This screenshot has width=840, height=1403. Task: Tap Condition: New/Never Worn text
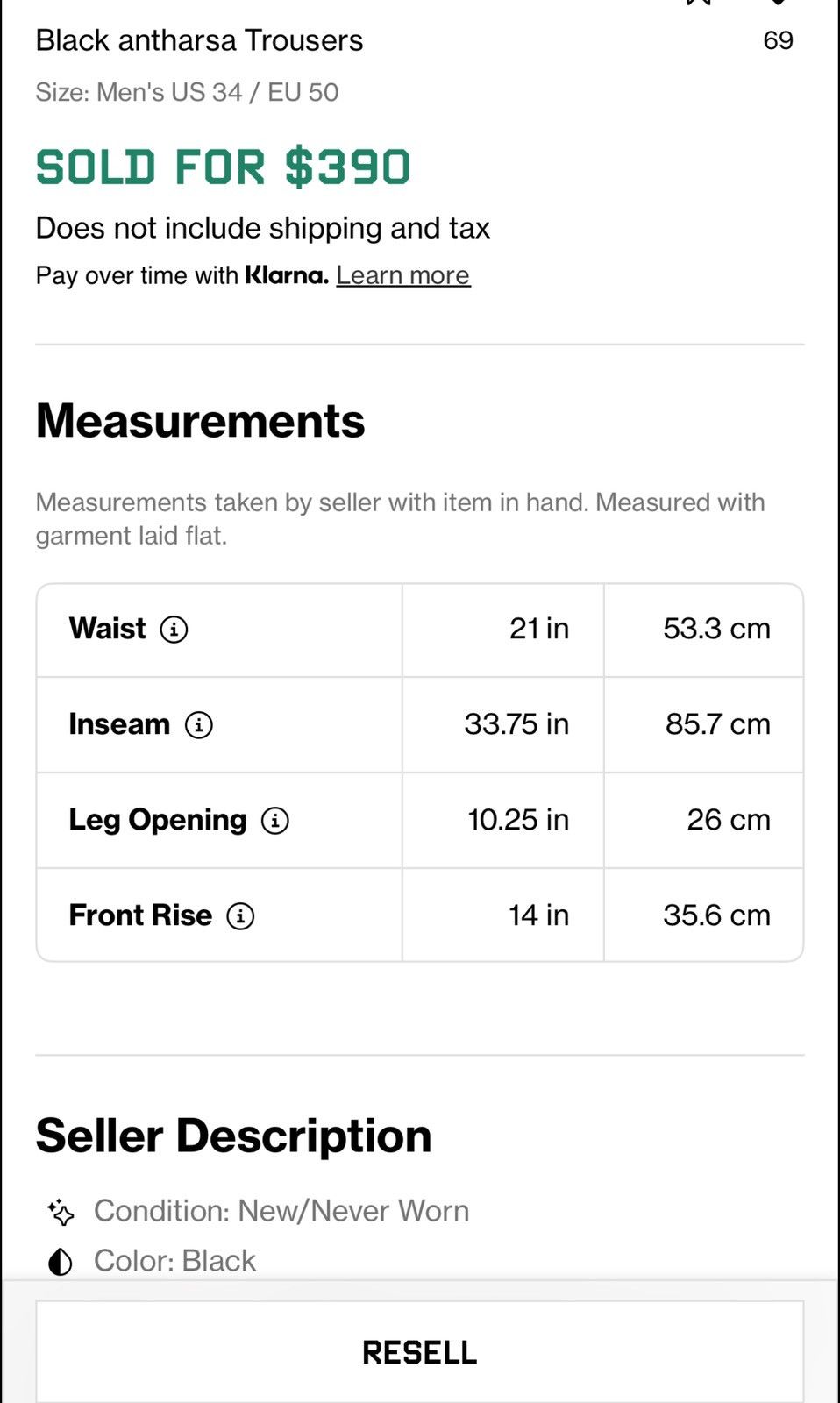281,1211
